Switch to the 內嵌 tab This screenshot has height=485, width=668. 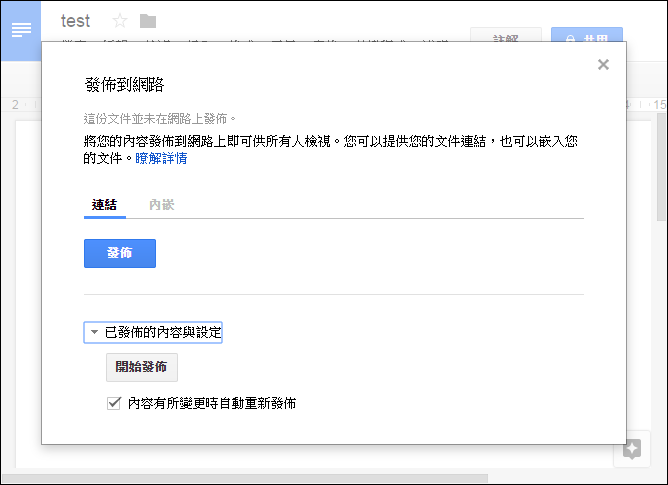pyautogui.click(x=162, y=205)
